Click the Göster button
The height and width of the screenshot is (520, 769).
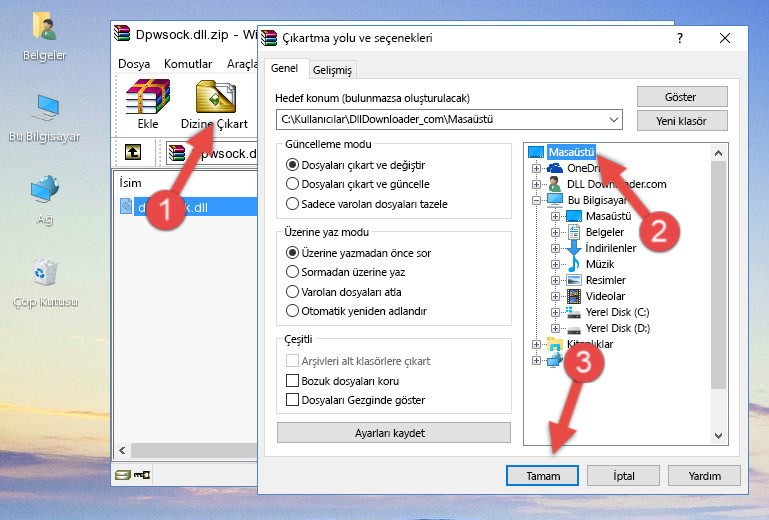682,97
